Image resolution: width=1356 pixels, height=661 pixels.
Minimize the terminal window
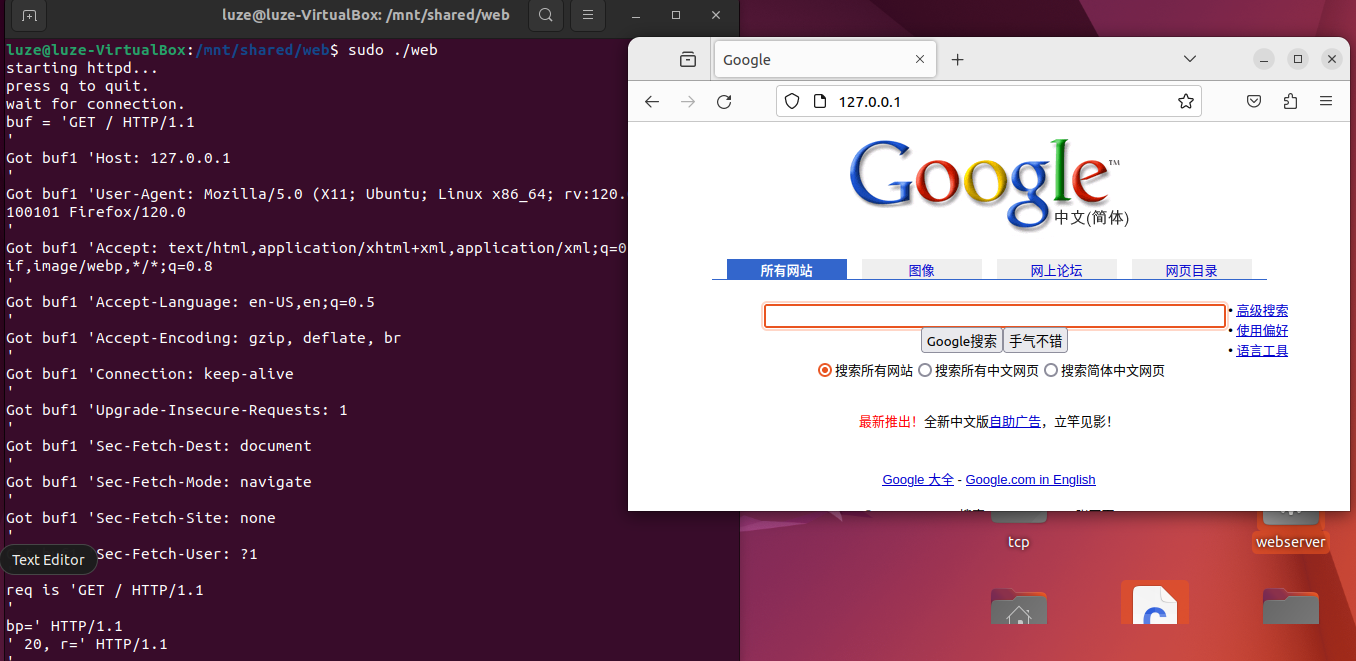(x=636, y=16)
